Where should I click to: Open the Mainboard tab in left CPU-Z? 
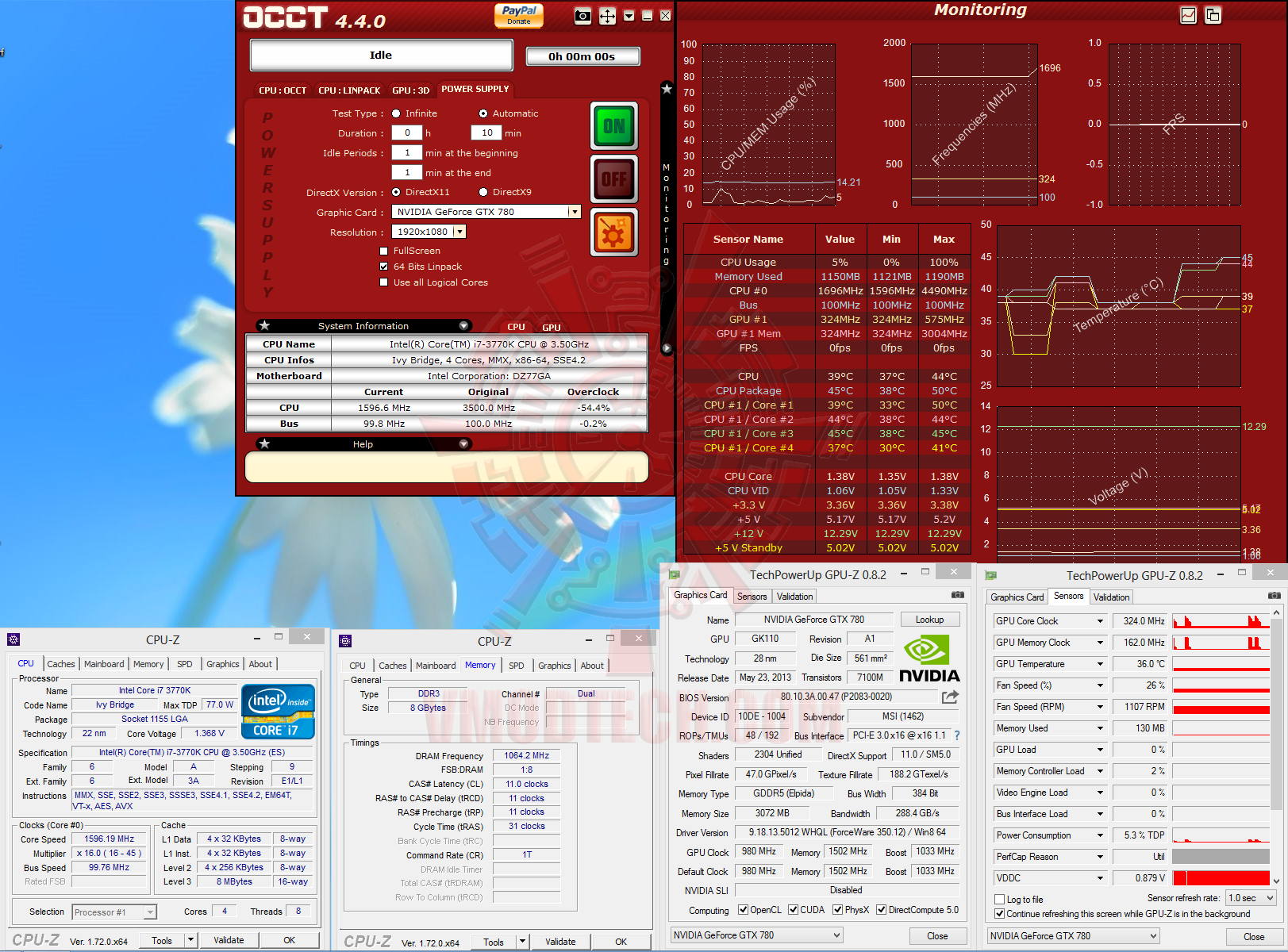coord(104,664)
